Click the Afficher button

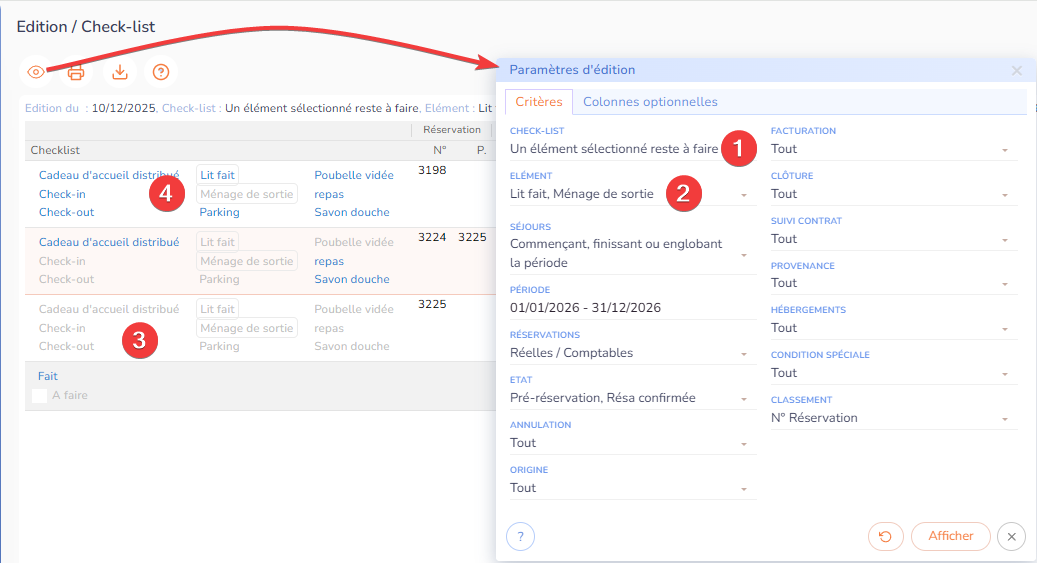point(950,536)
